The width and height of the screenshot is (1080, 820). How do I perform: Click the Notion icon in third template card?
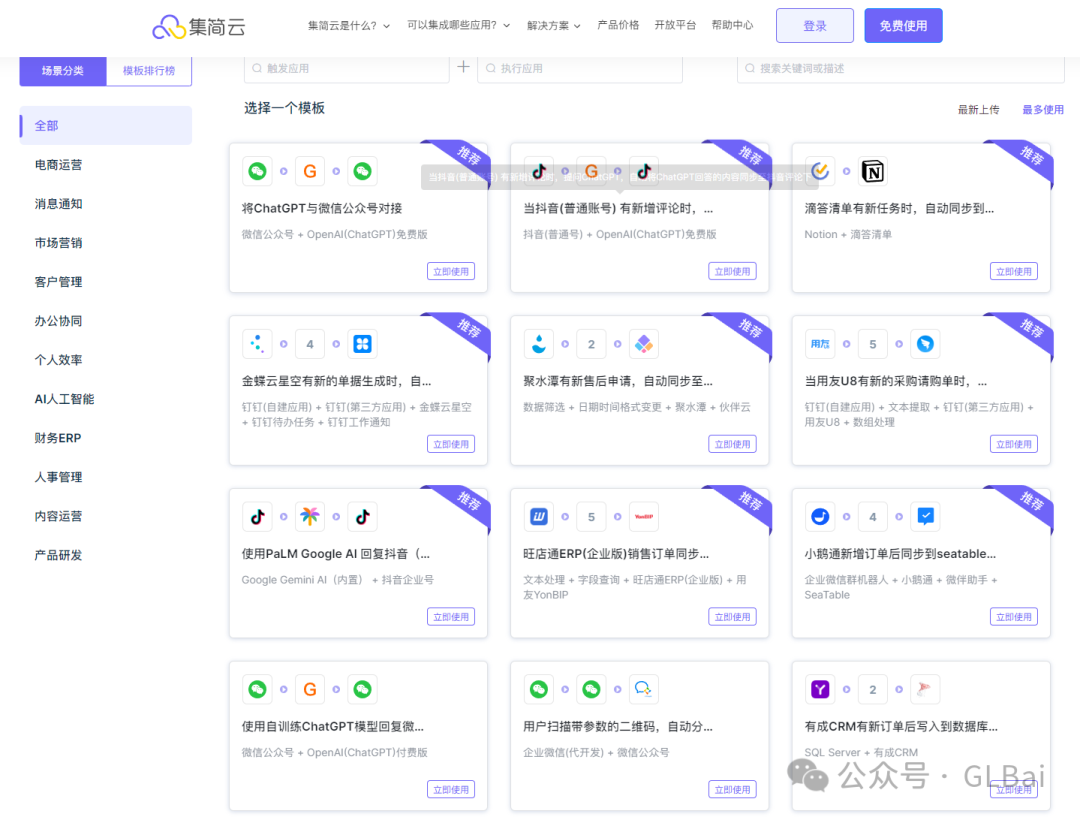pos(873,172)
